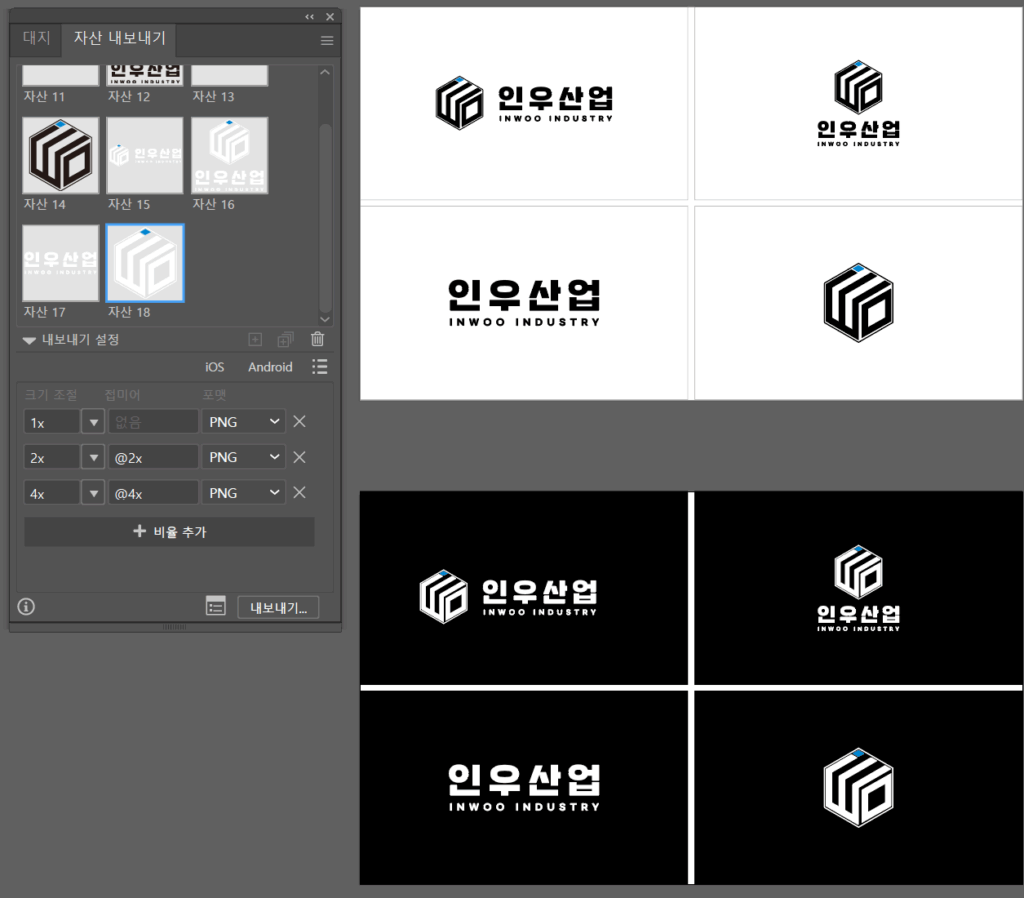Remove the 1x scale row

pyautogui.click(x=300, y=421)
